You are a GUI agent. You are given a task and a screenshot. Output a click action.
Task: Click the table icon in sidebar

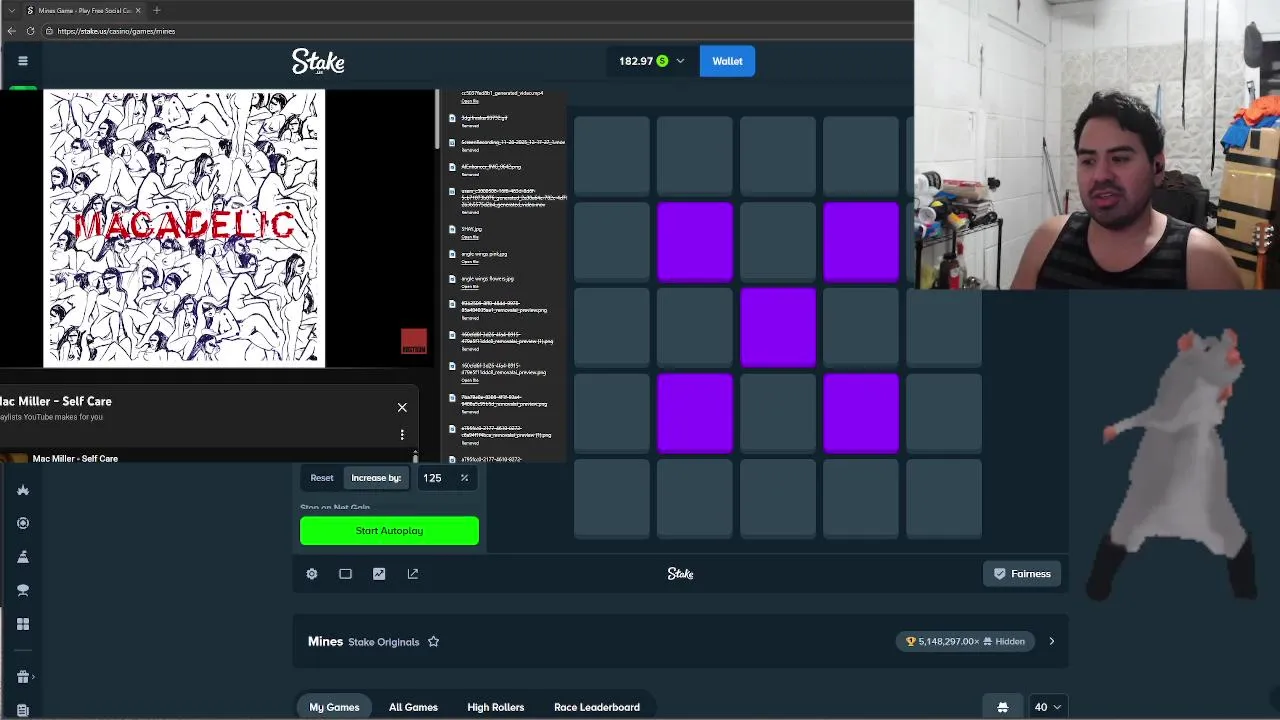23,590
